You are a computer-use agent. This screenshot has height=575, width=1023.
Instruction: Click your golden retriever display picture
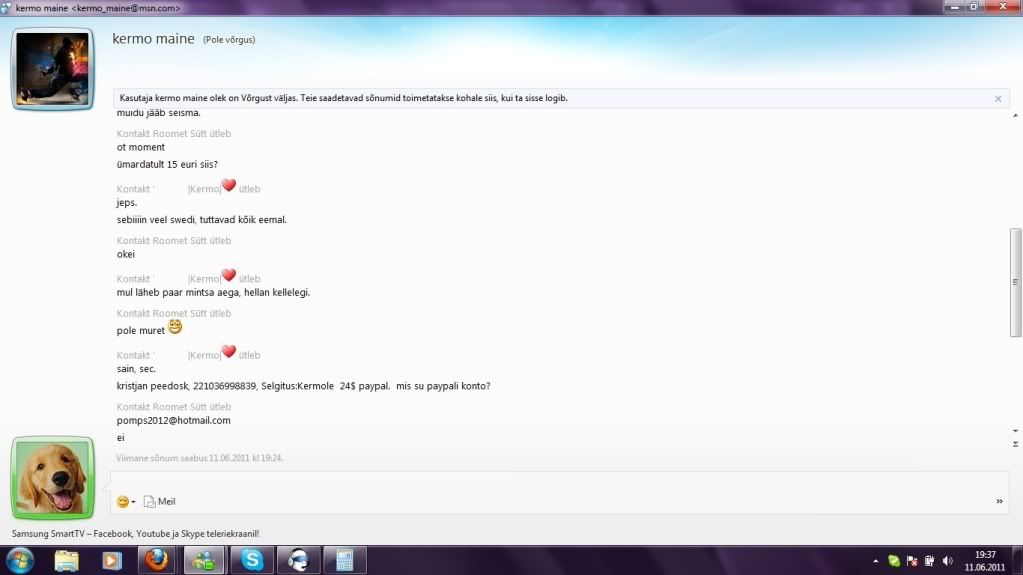click(x=51, y=478)
